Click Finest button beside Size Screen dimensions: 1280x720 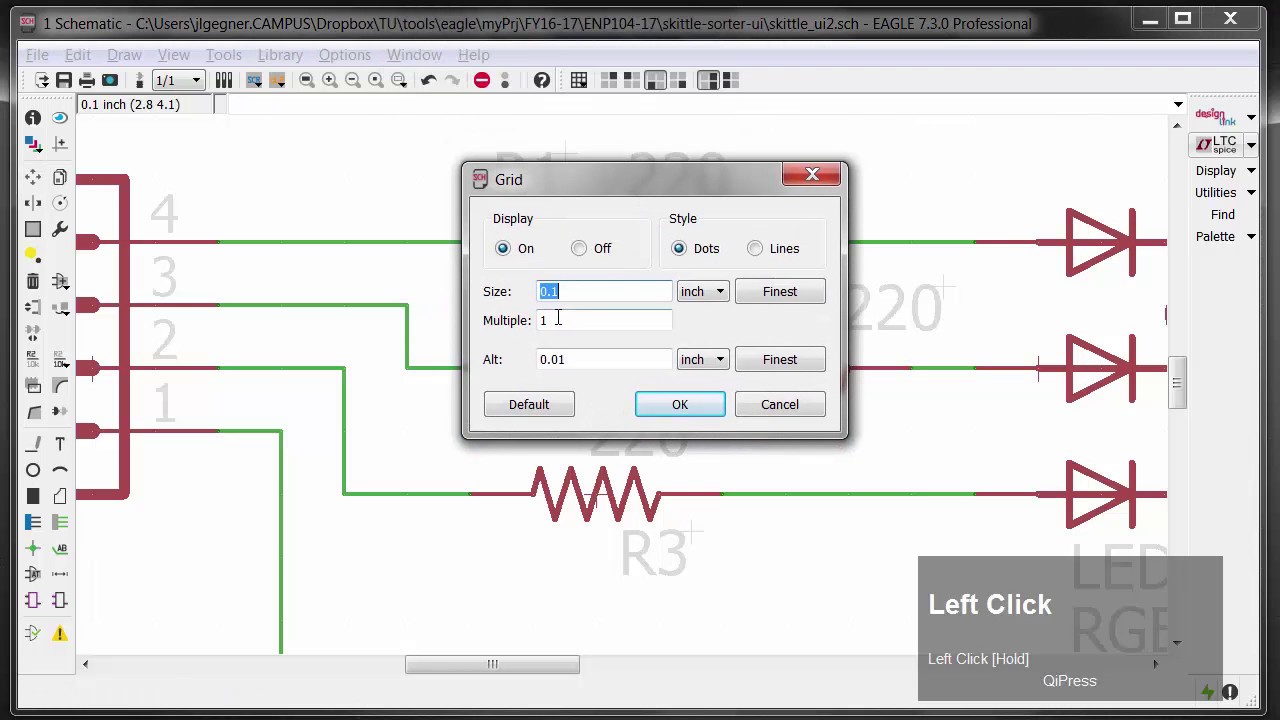[780, 291]
